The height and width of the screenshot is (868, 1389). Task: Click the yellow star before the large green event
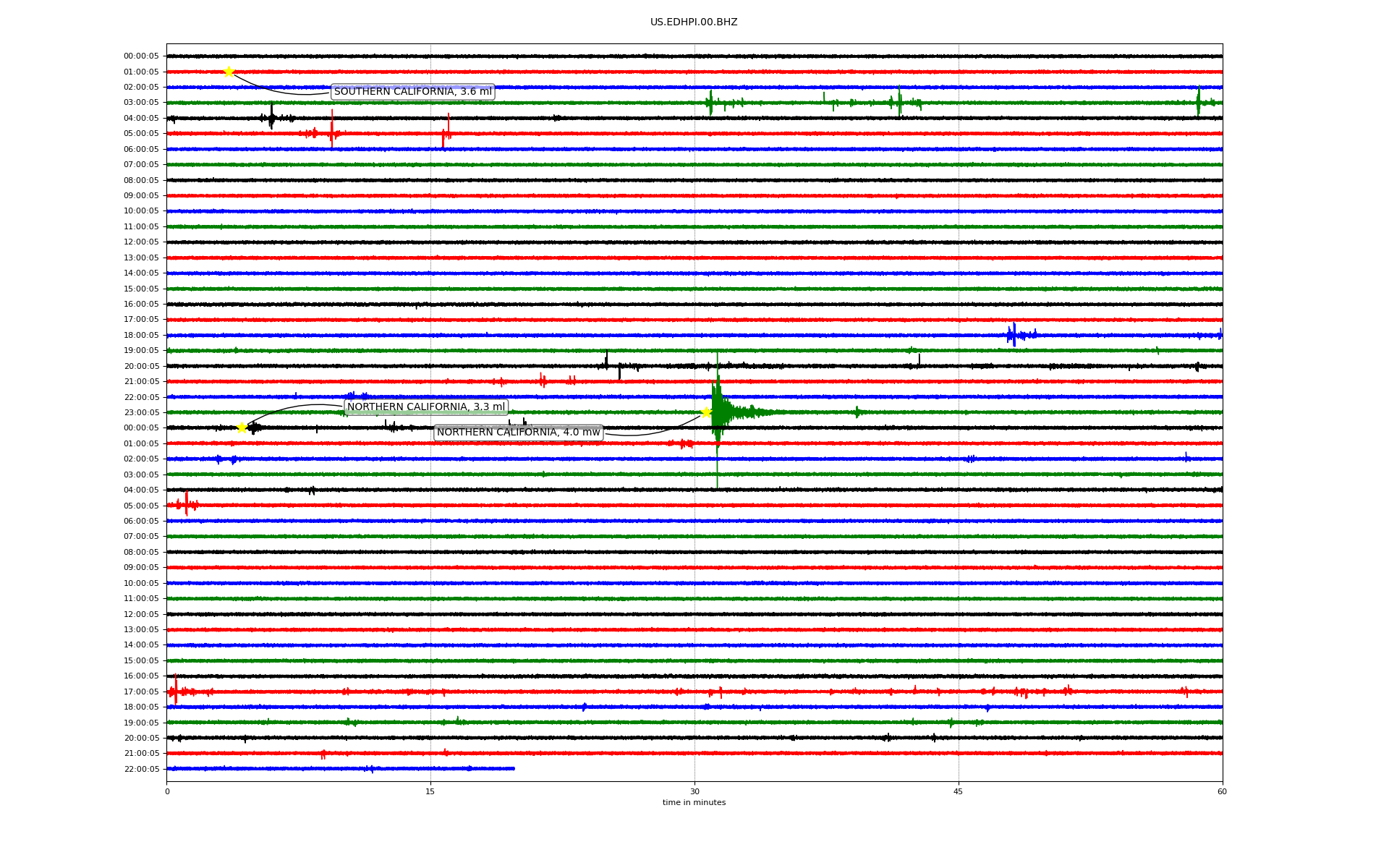(706, 412)
